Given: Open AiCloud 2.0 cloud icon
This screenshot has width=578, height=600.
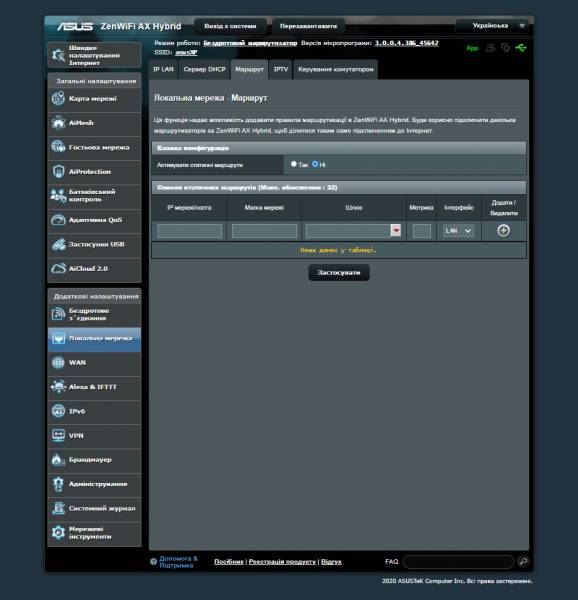Looking at the screenshot, I should point(59,269).
